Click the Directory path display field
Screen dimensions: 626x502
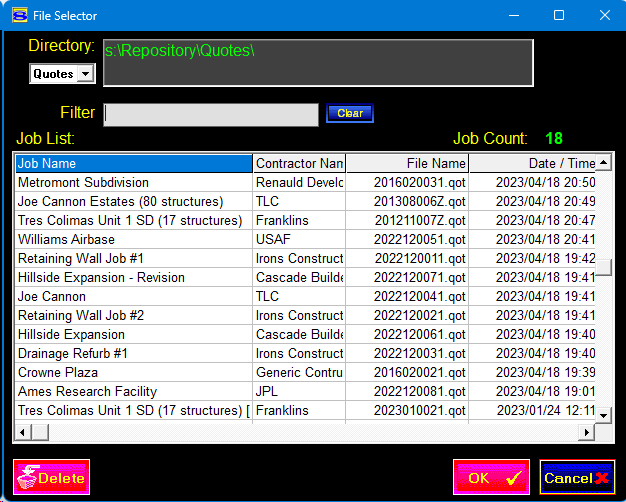(318, 63)
